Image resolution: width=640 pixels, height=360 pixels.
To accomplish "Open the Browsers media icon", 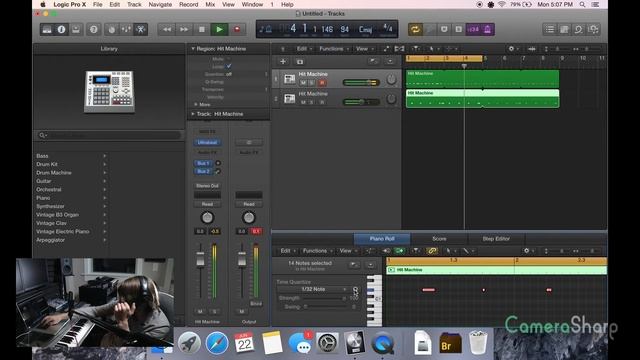I will [x=593, y=29].
